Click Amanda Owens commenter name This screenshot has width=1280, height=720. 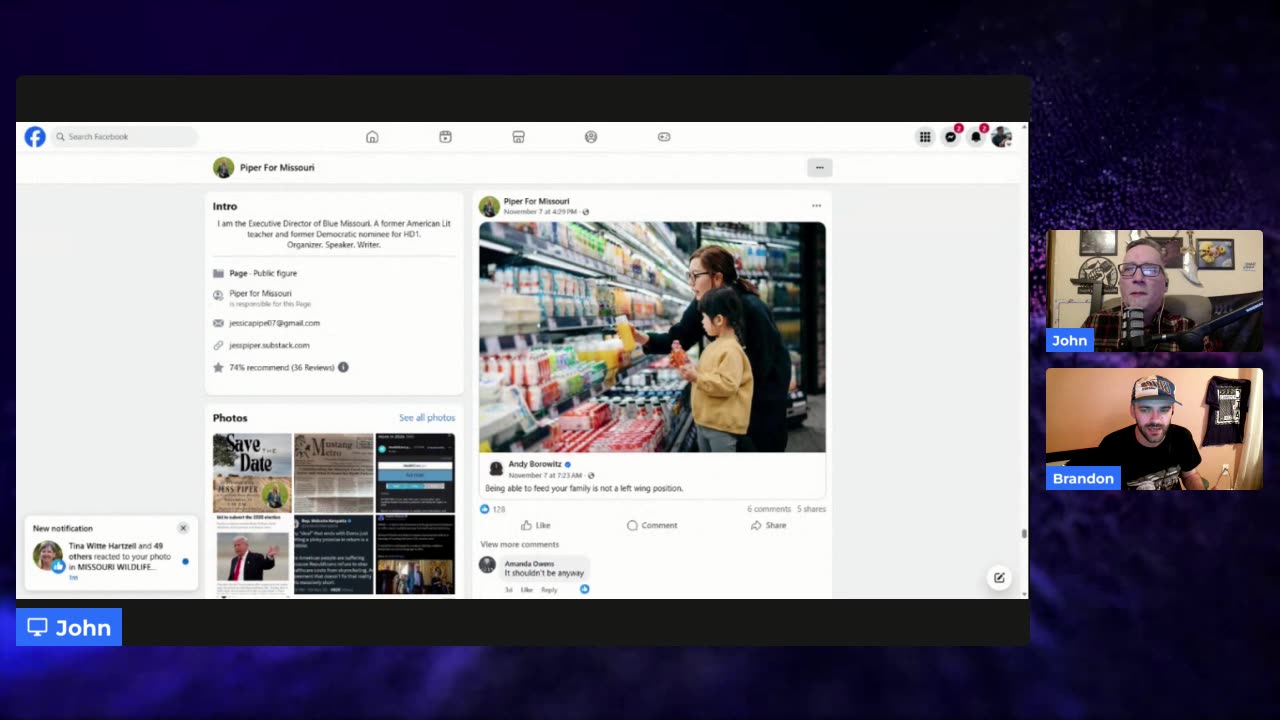click(x=529, y=564)
